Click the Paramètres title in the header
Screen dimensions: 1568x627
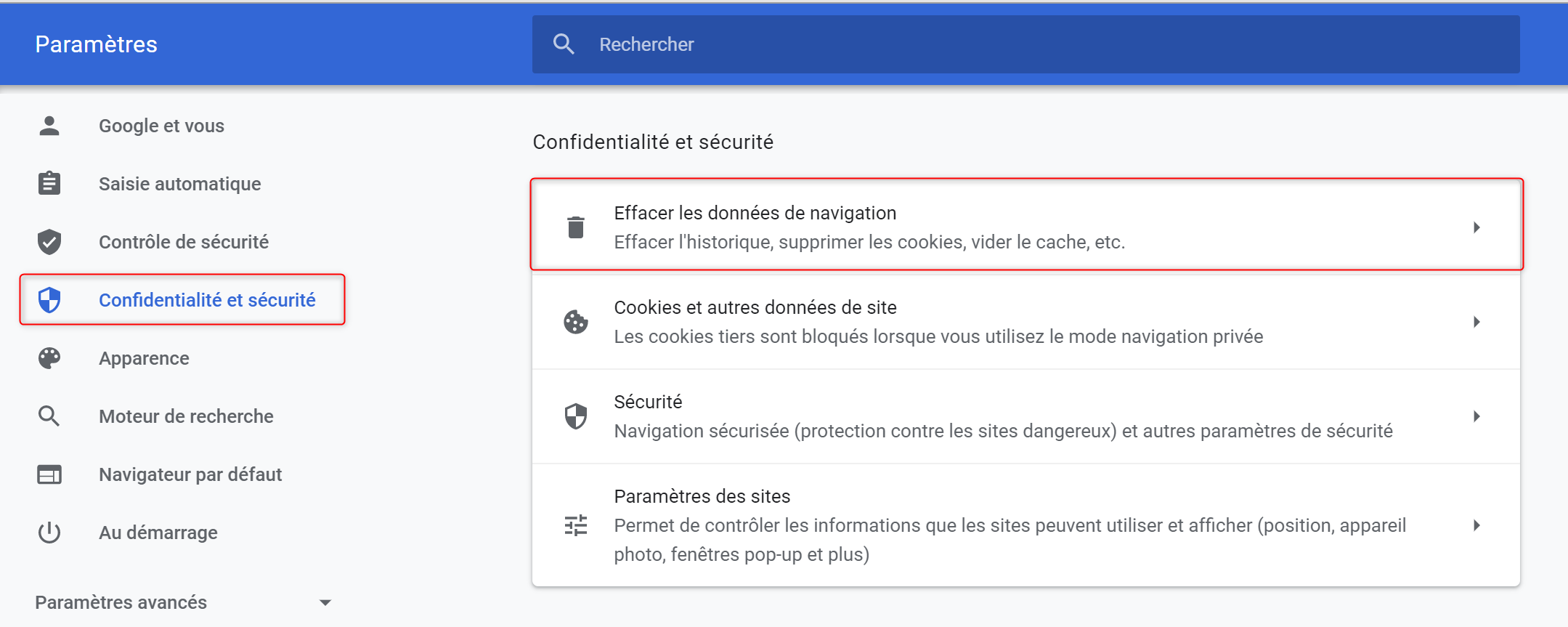point(97,44)
